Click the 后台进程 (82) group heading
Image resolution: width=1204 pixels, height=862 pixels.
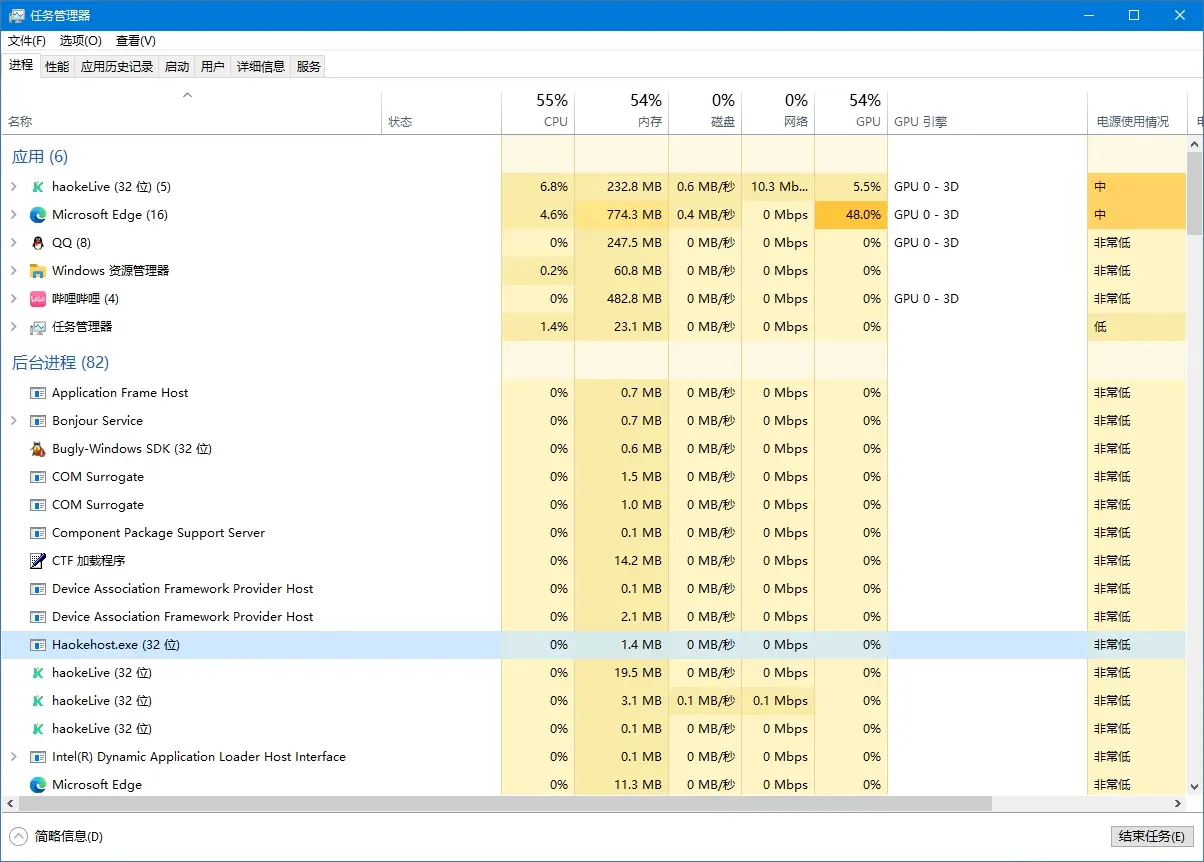(x=60, y=363)
